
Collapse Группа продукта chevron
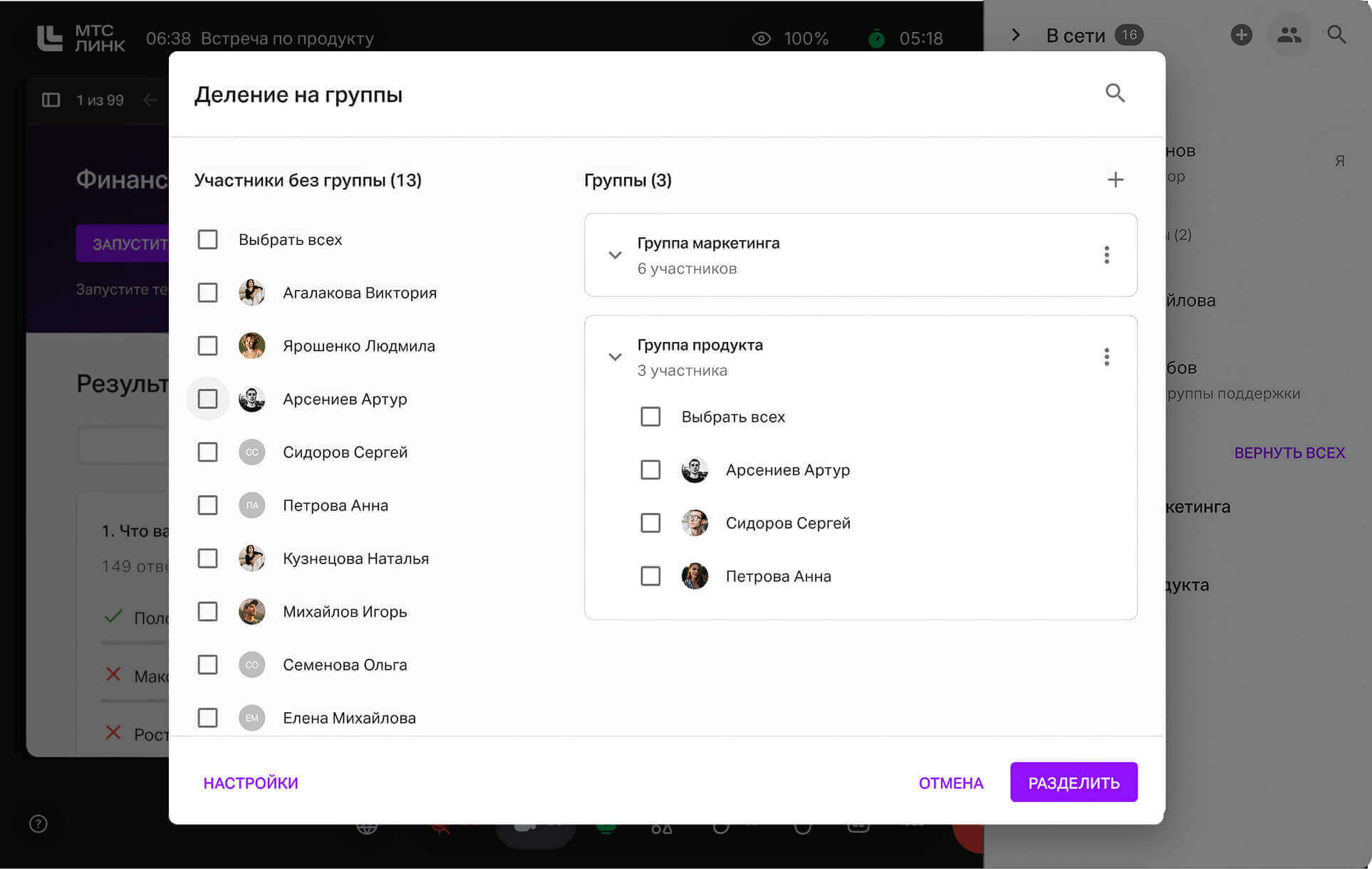pyautogui.click(x=615, y=357)
